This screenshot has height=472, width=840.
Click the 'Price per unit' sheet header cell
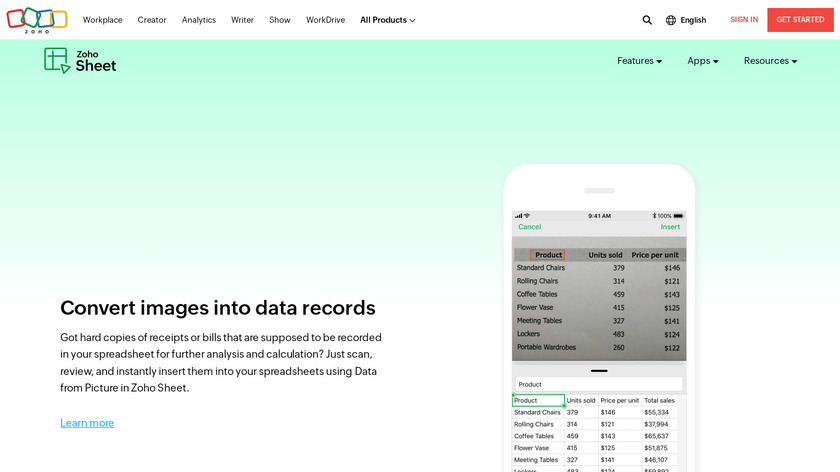point(620,400)
